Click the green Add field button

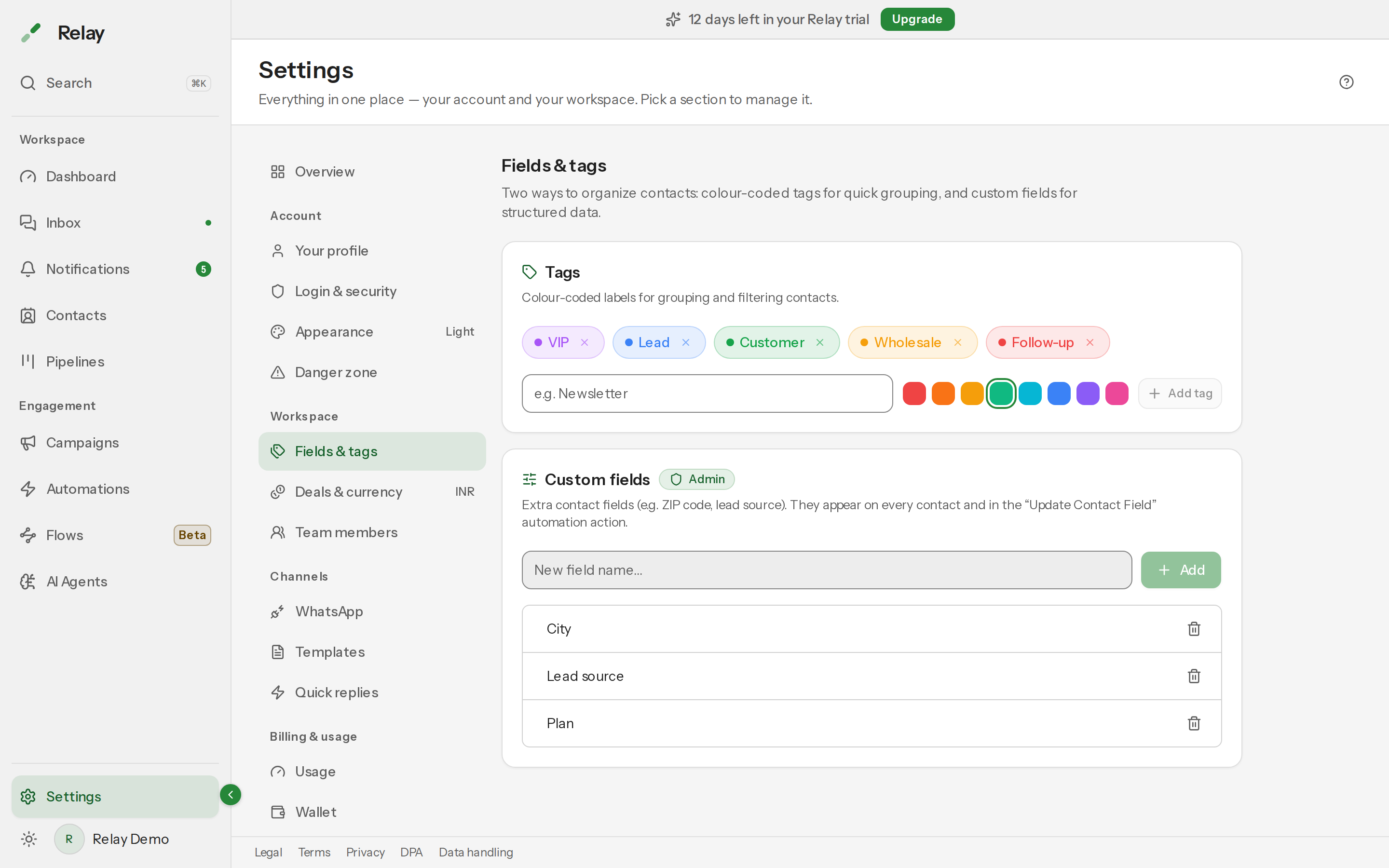1181,570
